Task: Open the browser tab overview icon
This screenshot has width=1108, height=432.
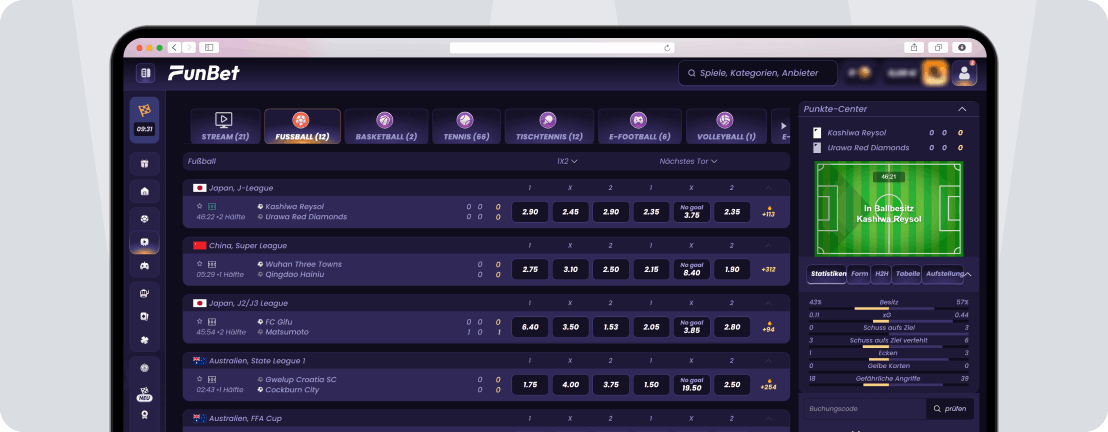Action: coord(938,47)
